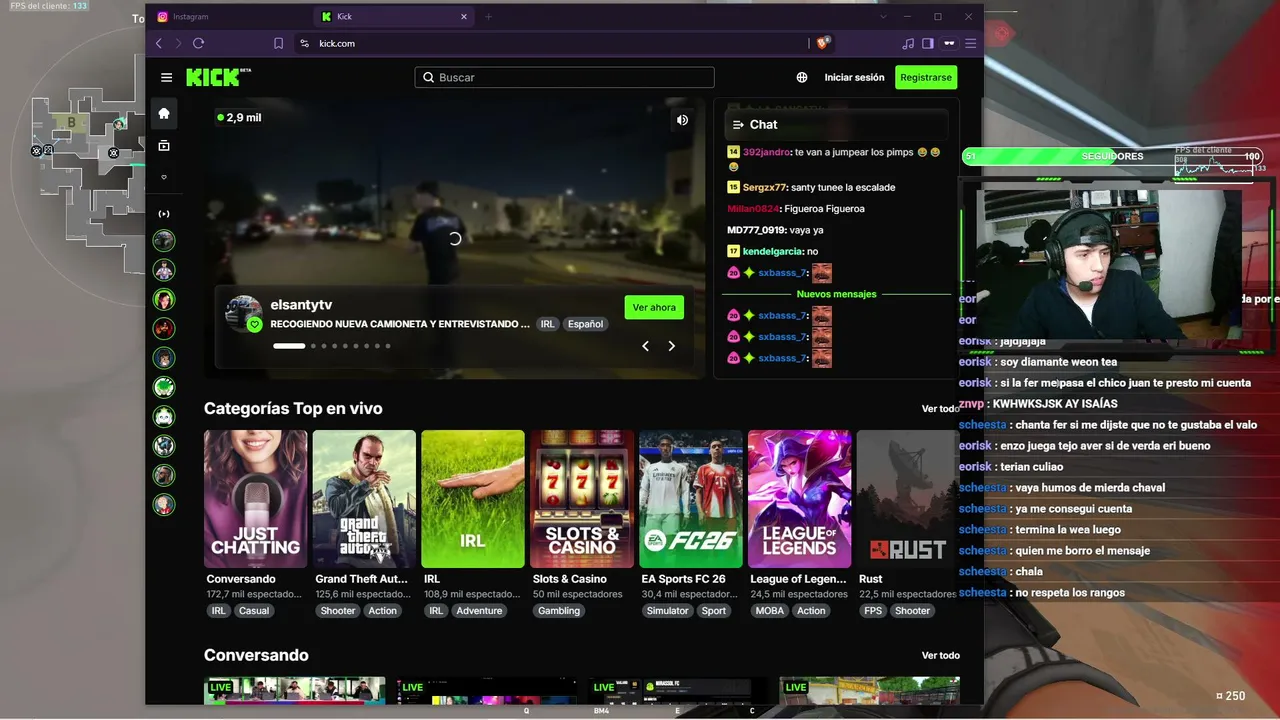Click username 392jandro in chat
The width and height of the screenshot is (1280, 720).
pyautogui.click(x=766, y=152)
